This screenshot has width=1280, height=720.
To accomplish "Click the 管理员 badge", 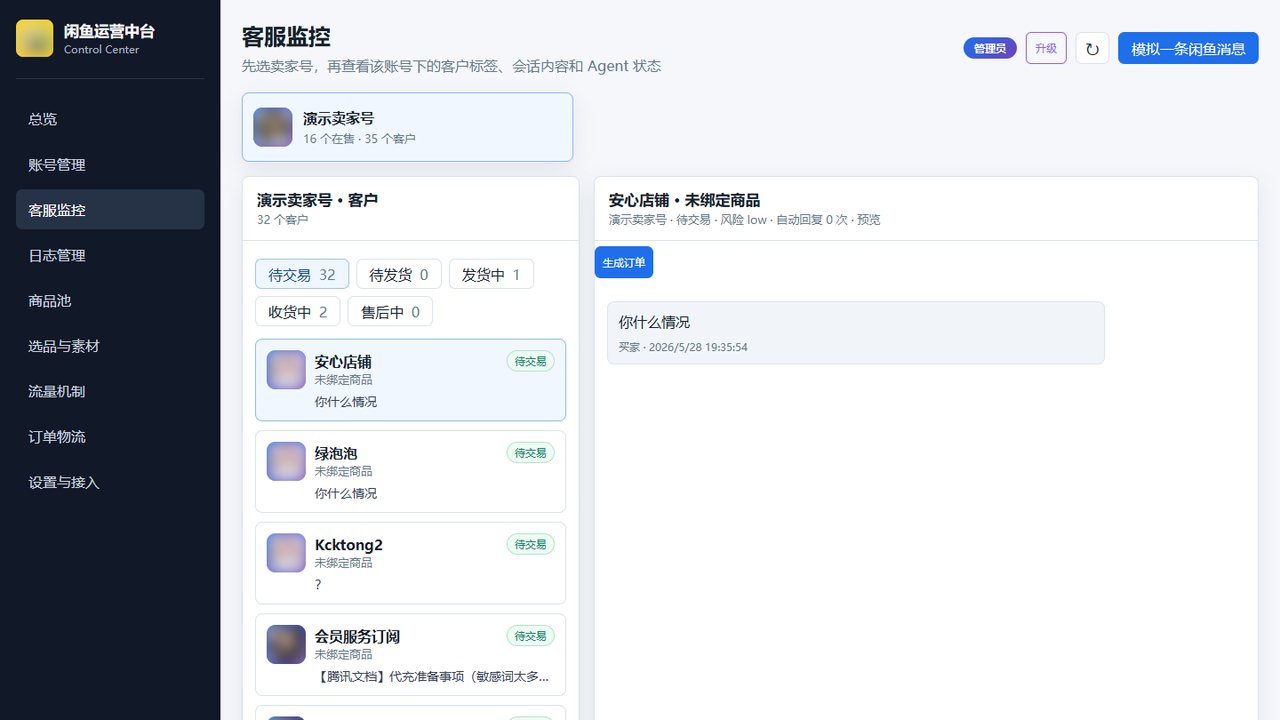I will tap(990, 48).
